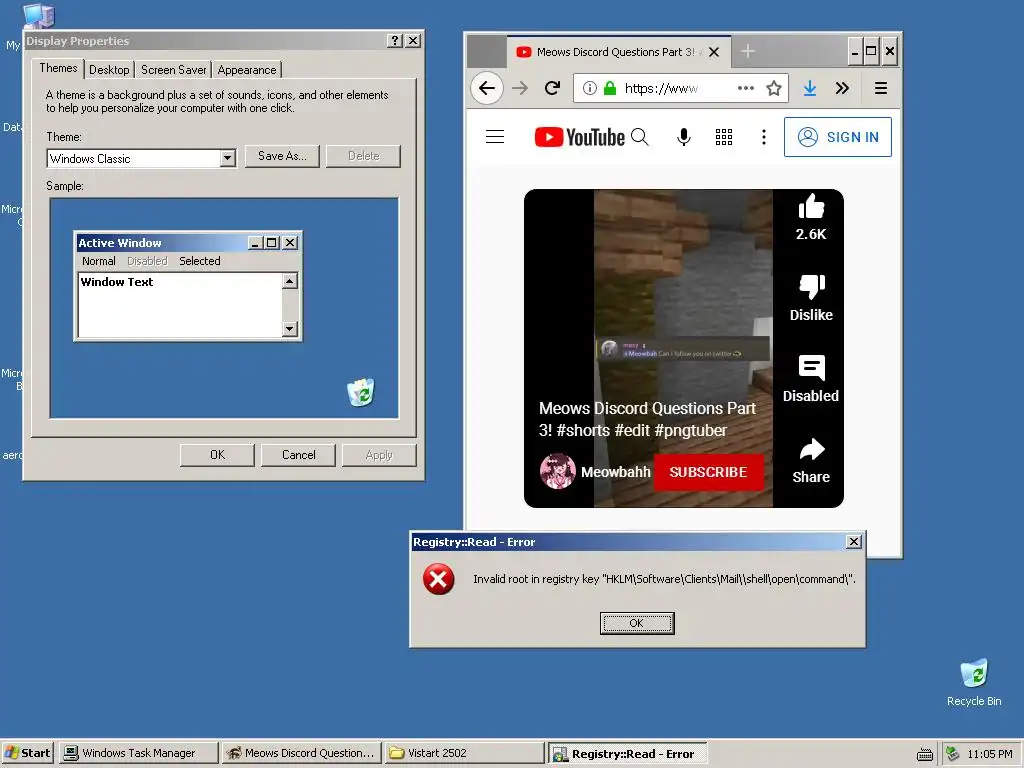Expand the Theme dropdown list
Image resolution: width=1024 pixels, height=768 pixels.
point(227,158)
